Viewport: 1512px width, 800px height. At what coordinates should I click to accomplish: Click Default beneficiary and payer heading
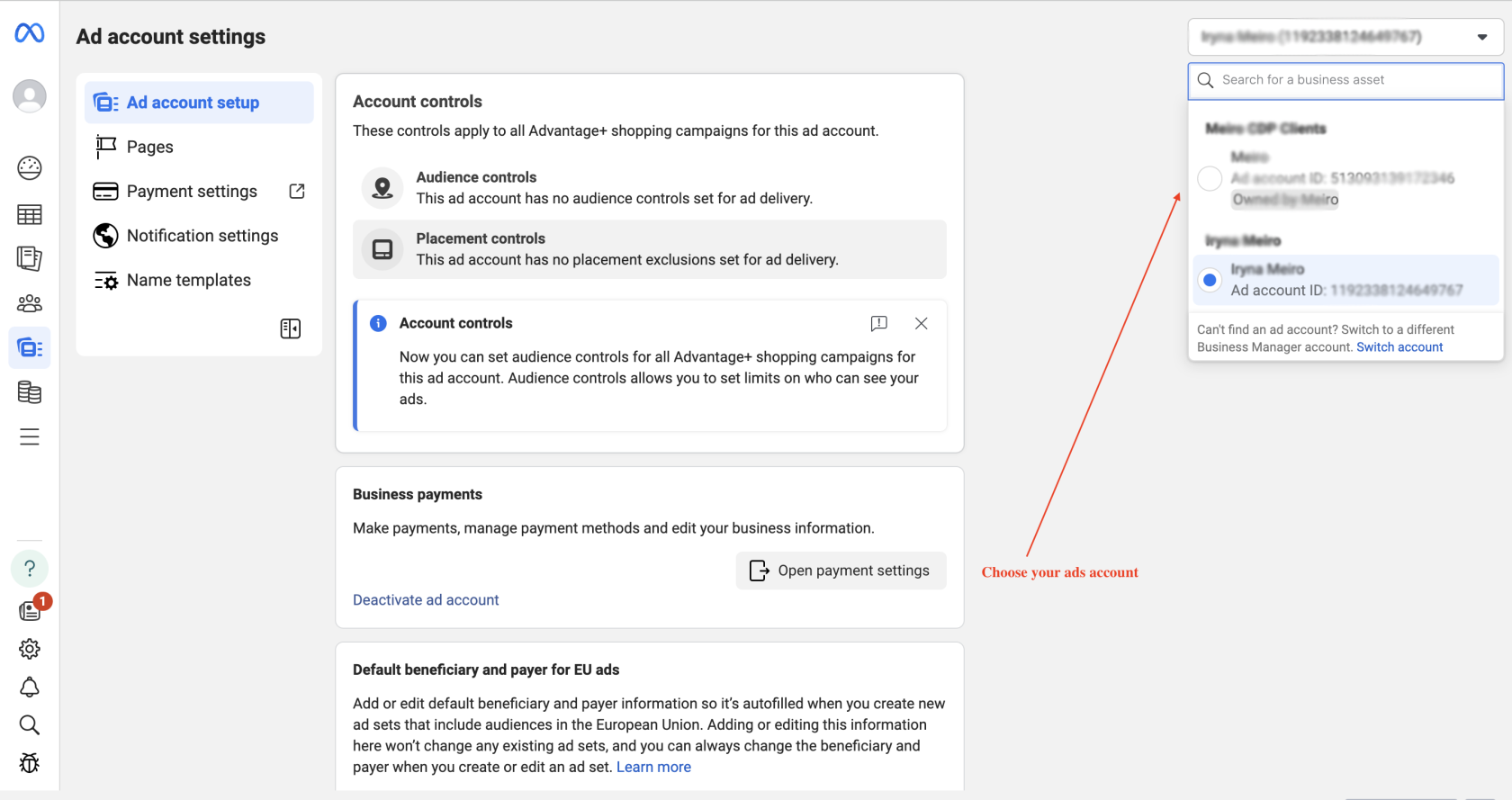(486, 670)
